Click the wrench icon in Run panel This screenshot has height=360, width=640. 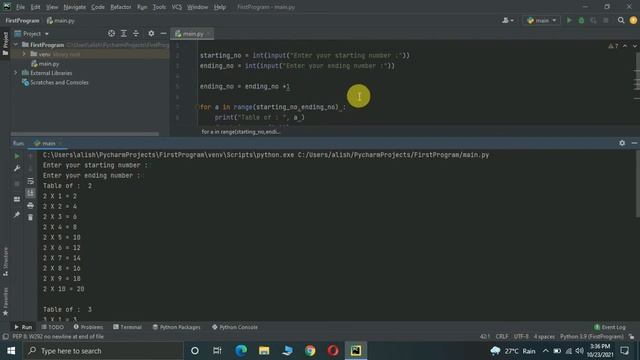[x=17, y=168]
